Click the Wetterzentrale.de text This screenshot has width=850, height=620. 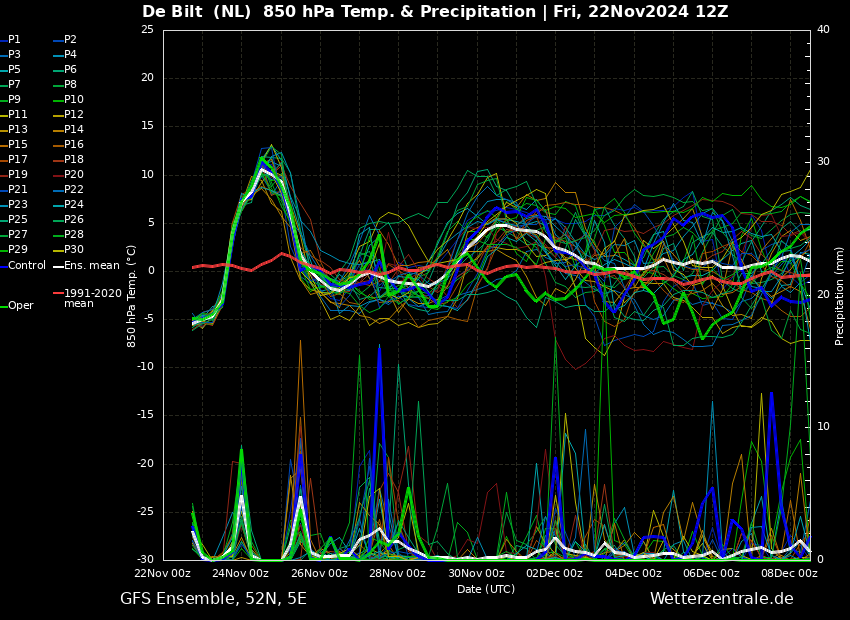pyautogui.click(x=722, y=599)
